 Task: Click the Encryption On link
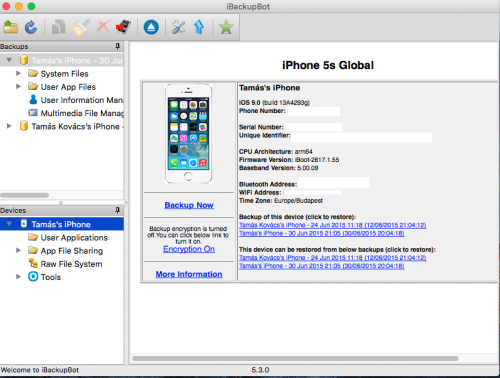(189, 249)
